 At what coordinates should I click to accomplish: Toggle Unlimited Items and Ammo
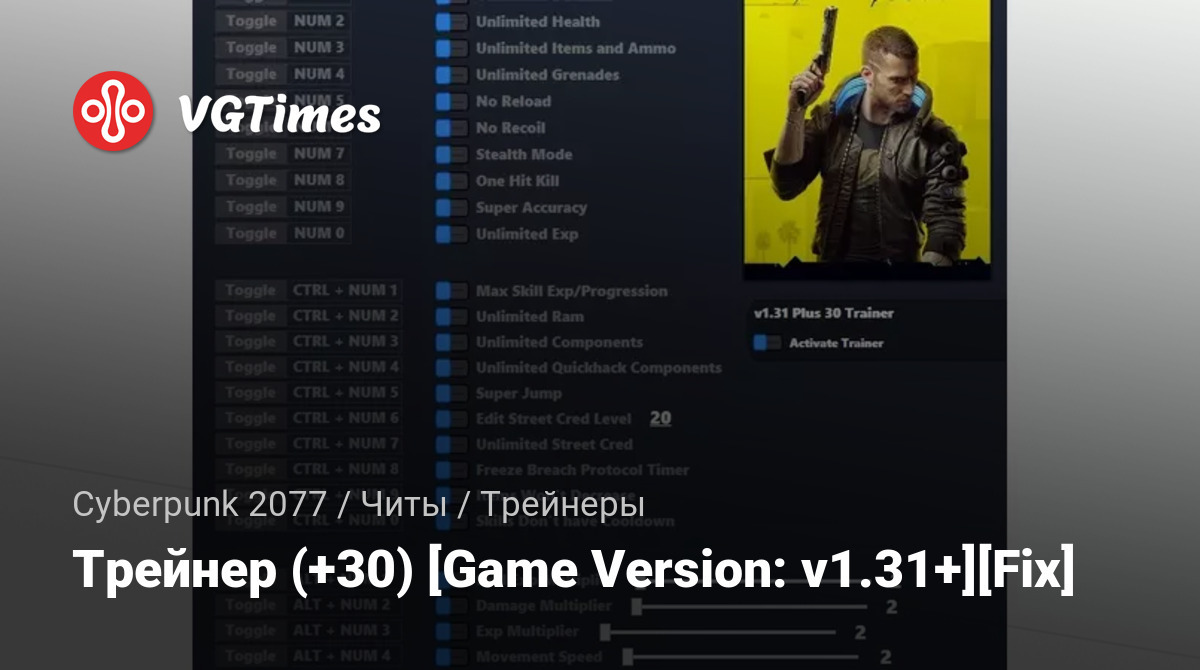point(452,48)
